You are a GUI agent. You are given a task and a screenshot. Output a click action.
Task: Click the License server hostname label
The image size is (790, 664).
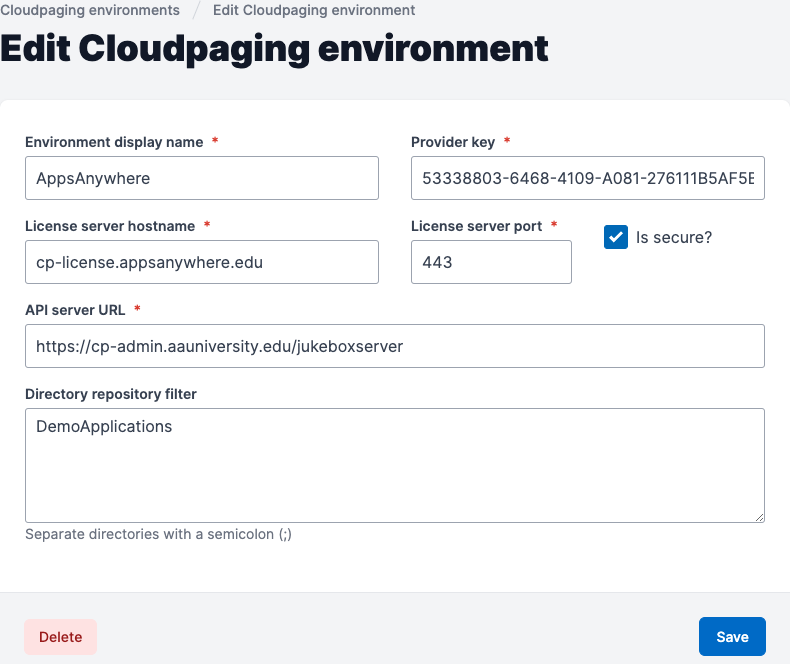110,226
